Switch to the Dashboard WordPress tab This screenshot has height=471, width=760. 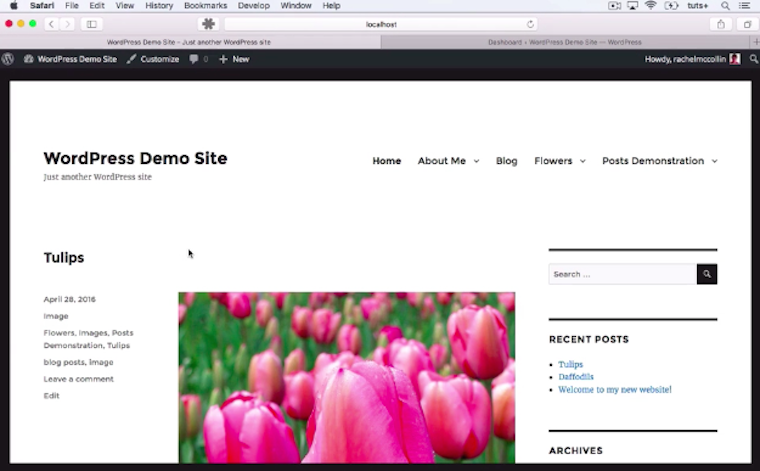[565, 42]
